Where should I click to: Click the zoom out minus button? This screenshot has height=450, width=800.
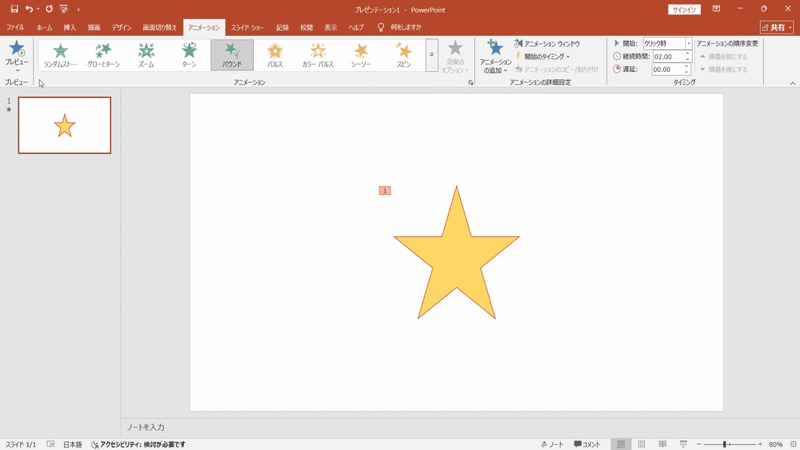699,444
